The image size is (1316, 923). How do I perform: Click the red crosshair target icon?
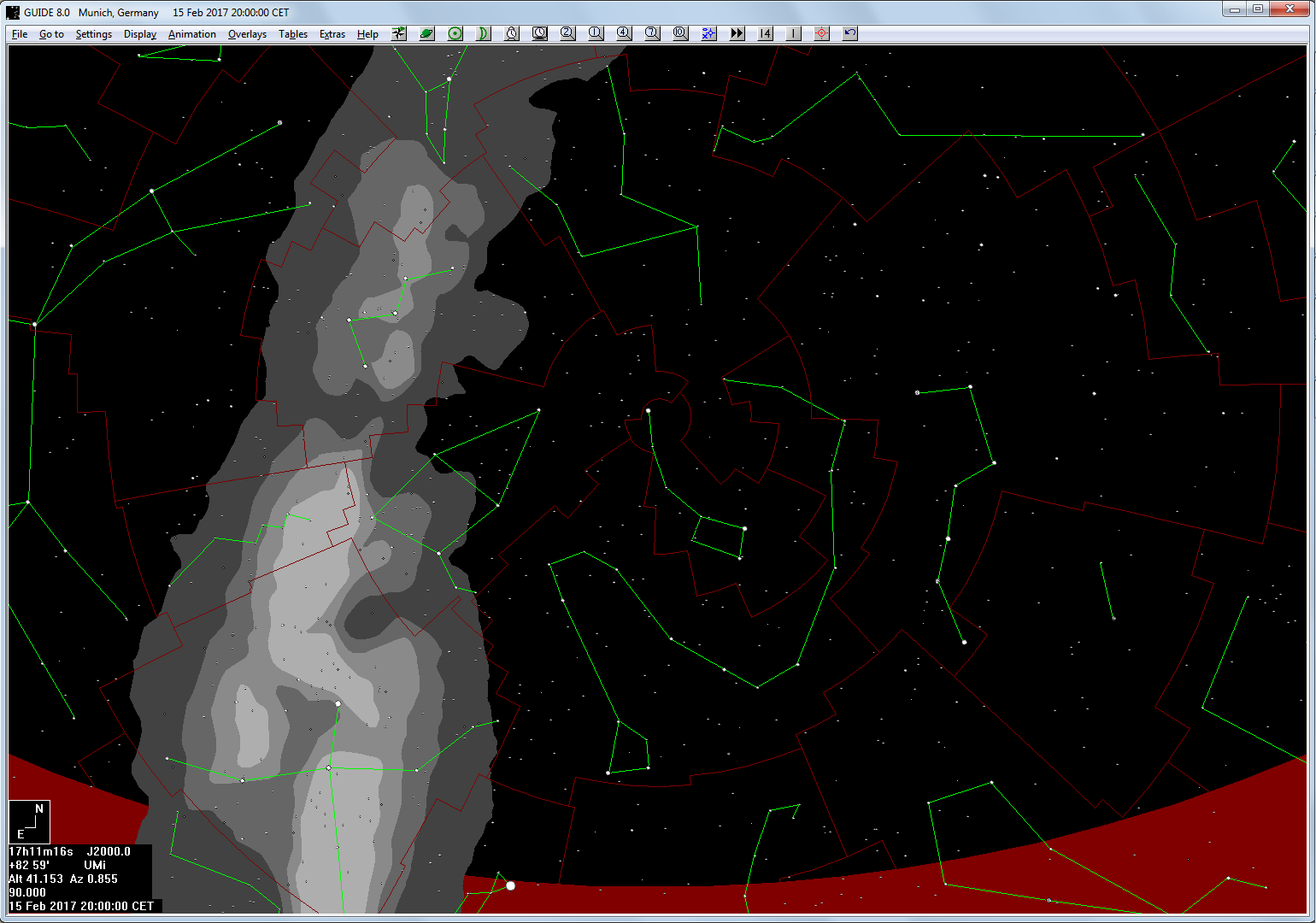(x=822, y=33)
